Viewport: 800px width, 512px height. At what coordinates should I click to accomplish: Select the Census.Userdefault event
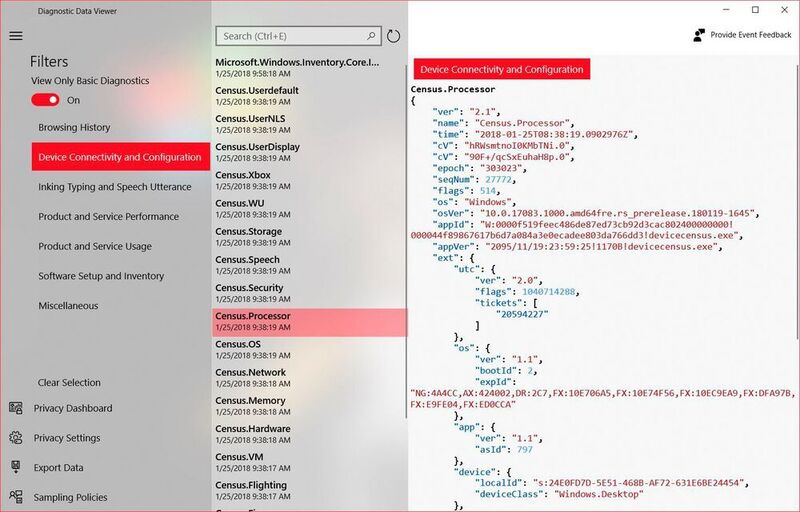tap(309, 96)
